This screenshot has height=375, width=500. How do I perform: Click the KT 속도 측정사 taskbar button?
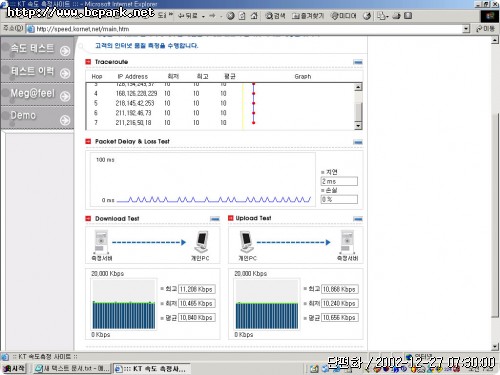(152, 369)
